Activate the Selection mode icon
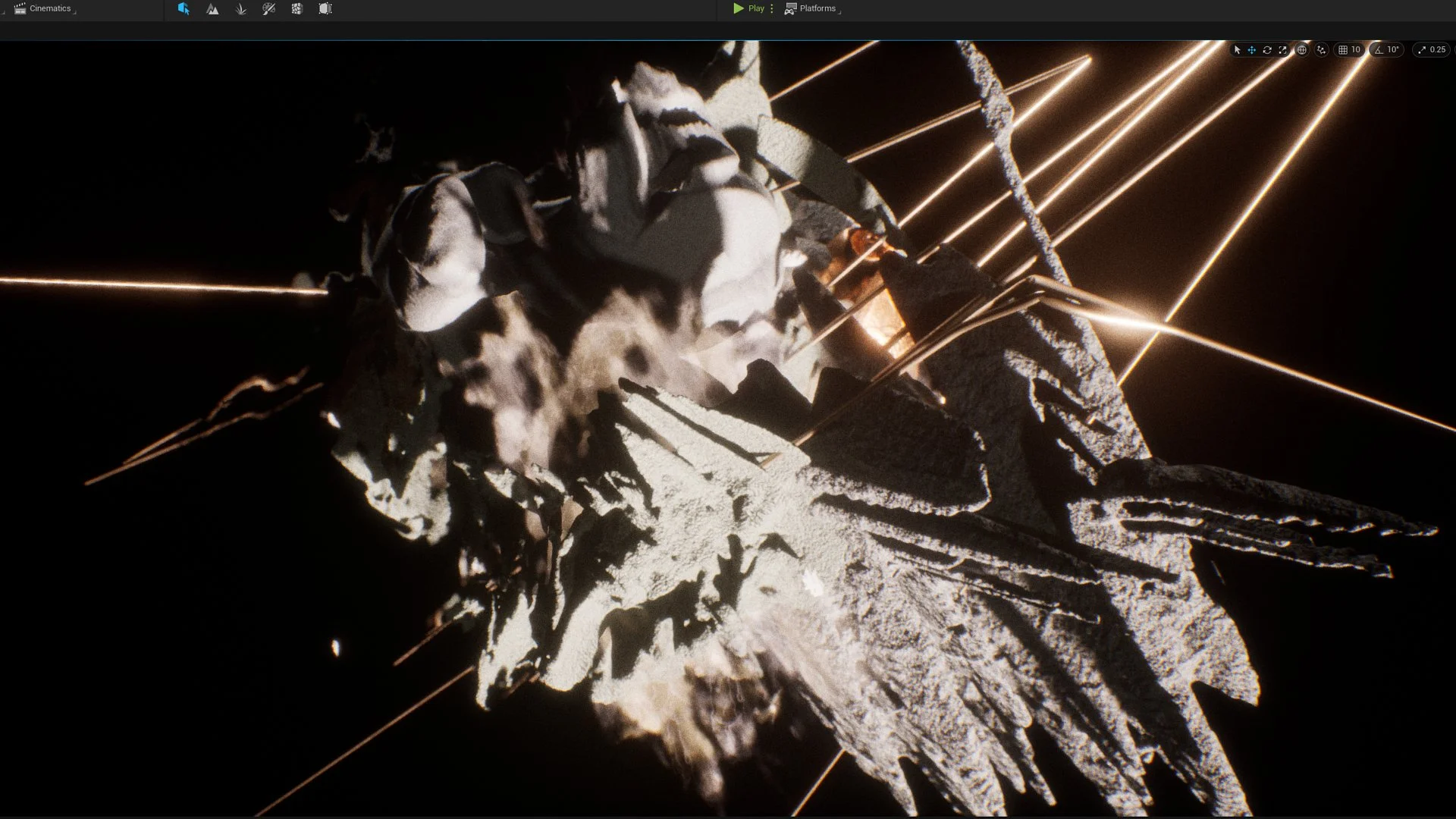Screen dimensions: 1456x819 point(184,9)
